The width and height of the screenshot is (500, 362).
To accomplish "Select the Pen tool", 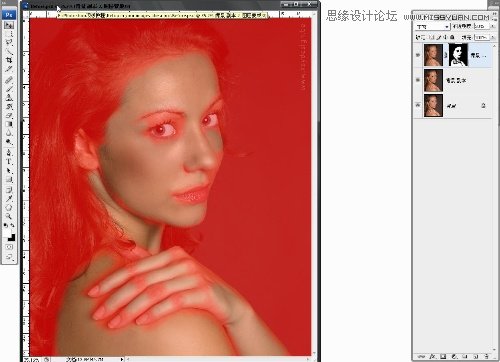I will click(x=9, y=153).
